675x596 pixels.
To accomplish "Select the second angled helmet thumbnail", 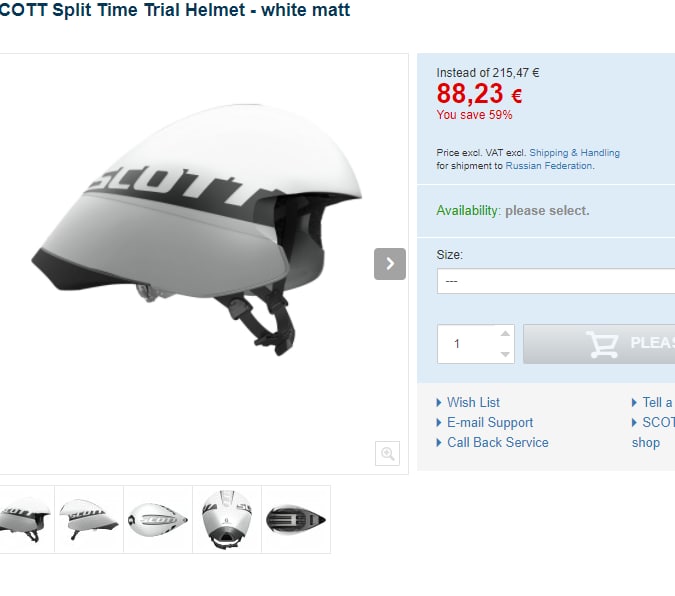I will click(x=89, y=519).
